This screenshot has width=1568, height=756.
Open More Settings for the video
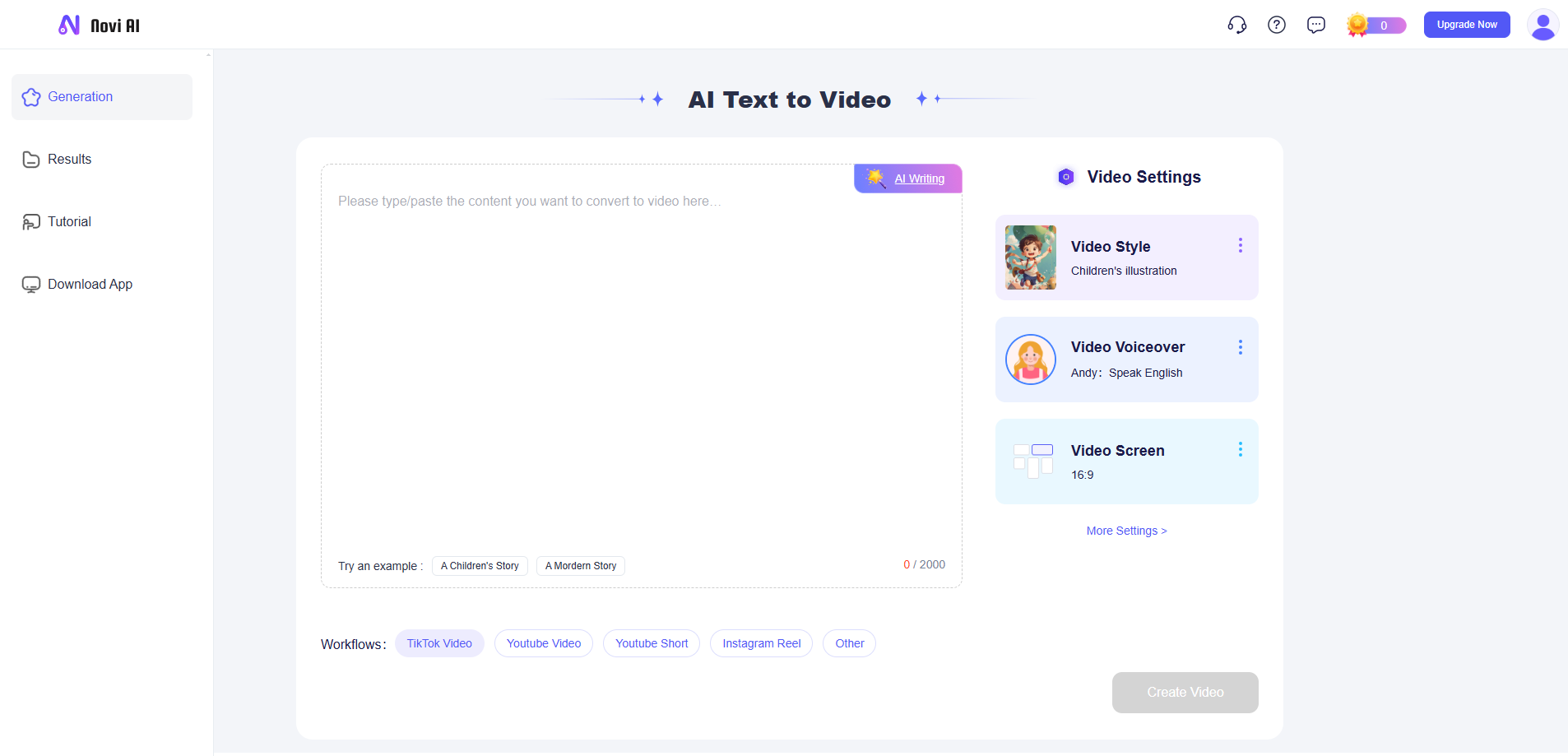[1126, 531]
